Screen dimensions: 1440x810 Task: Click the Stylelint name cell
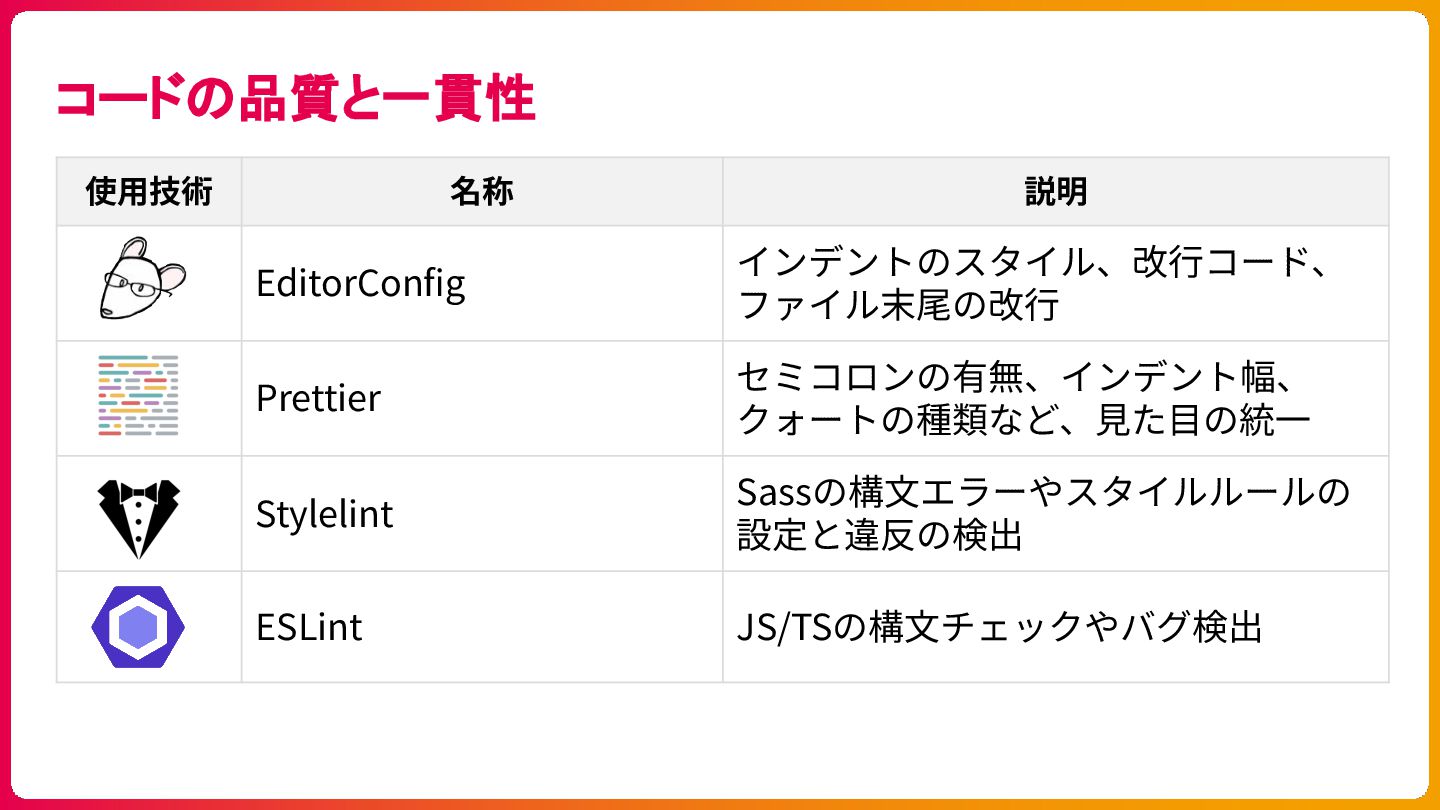tap(324, 514)
